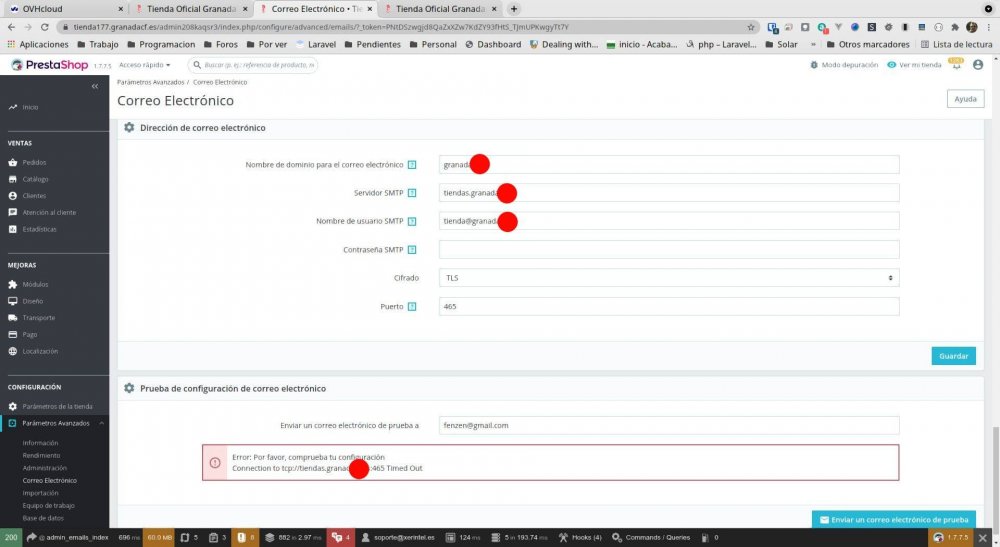Open the Cifrado TLS dropdown
Screen dimensions: 1000x547
coord(669,278)
